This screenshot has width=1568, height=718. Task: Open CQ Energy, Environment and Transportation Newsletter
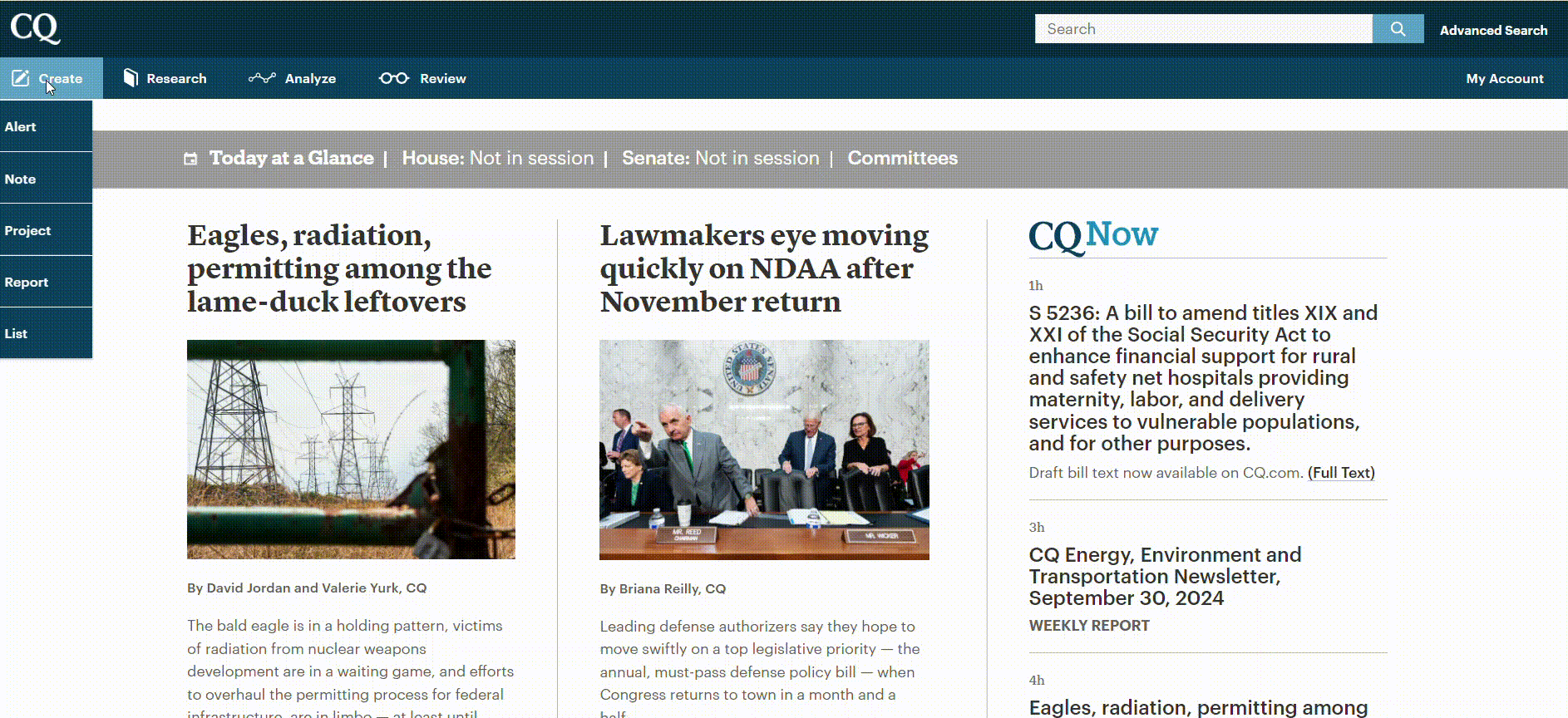[x=1165, y=577]
